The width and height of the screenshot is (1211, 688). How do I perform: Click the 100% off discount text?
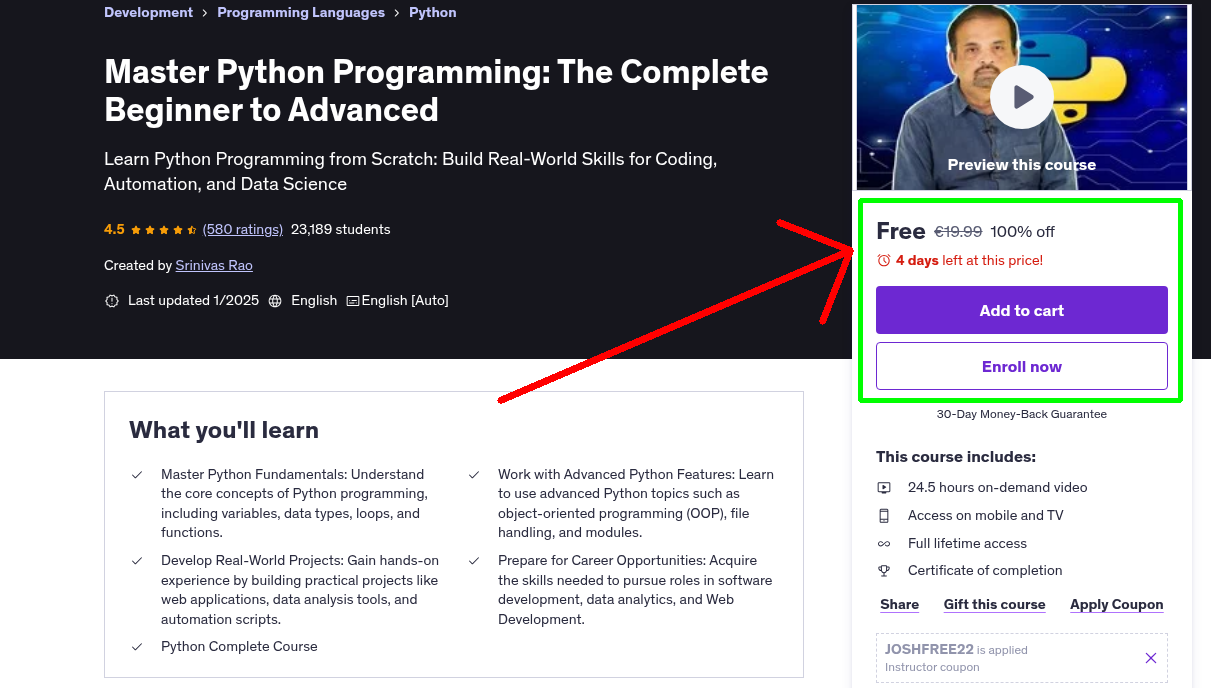(1022, 232)
